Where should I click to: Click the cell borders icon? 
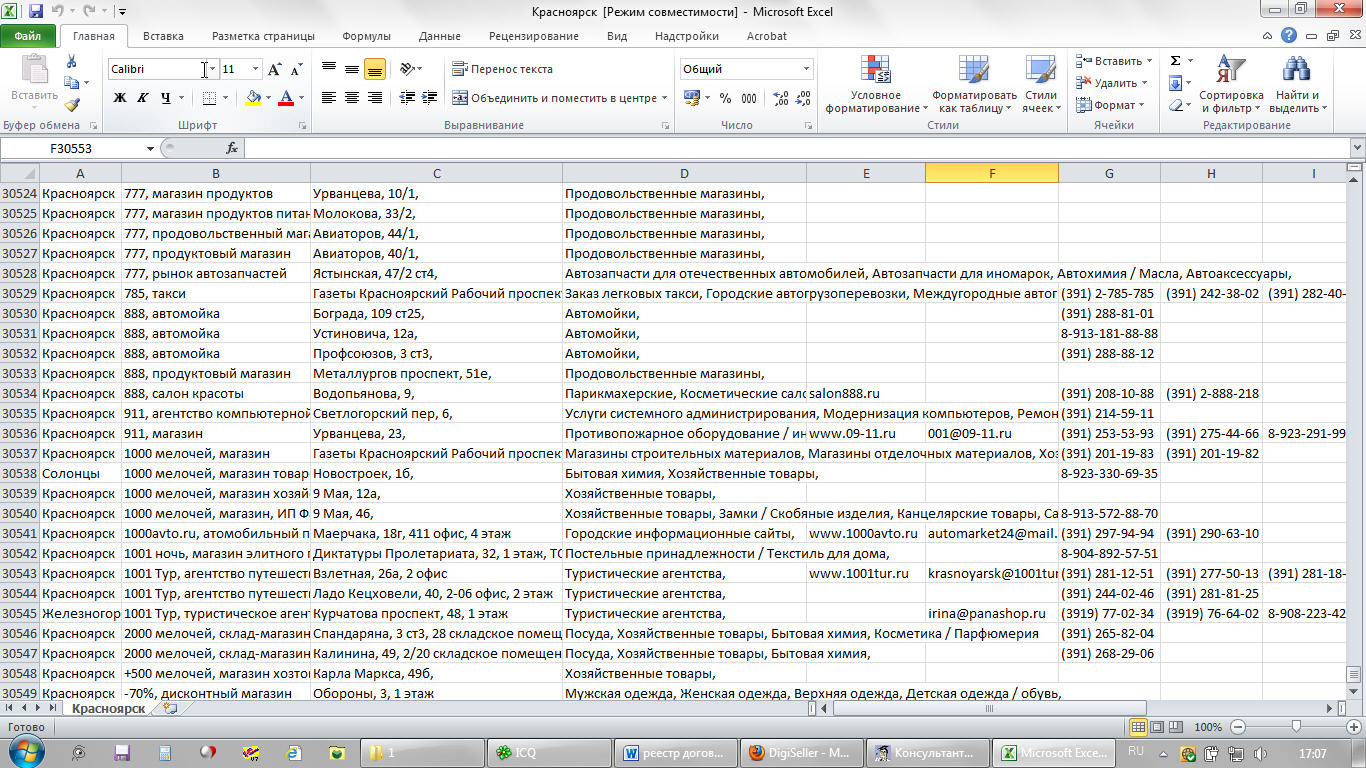coord(208,98)
